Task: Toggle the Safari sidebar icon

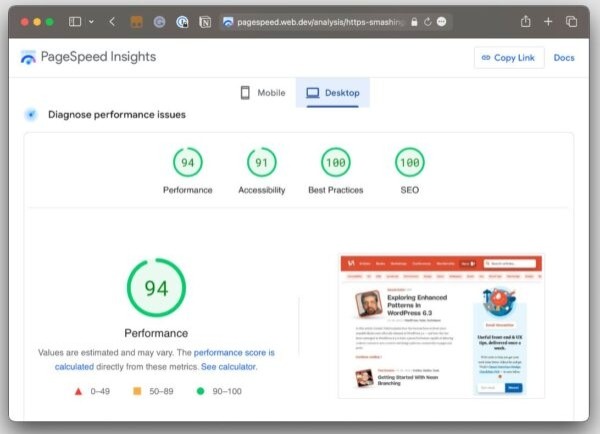Action: pyautogui.click(x=75, y=21)
